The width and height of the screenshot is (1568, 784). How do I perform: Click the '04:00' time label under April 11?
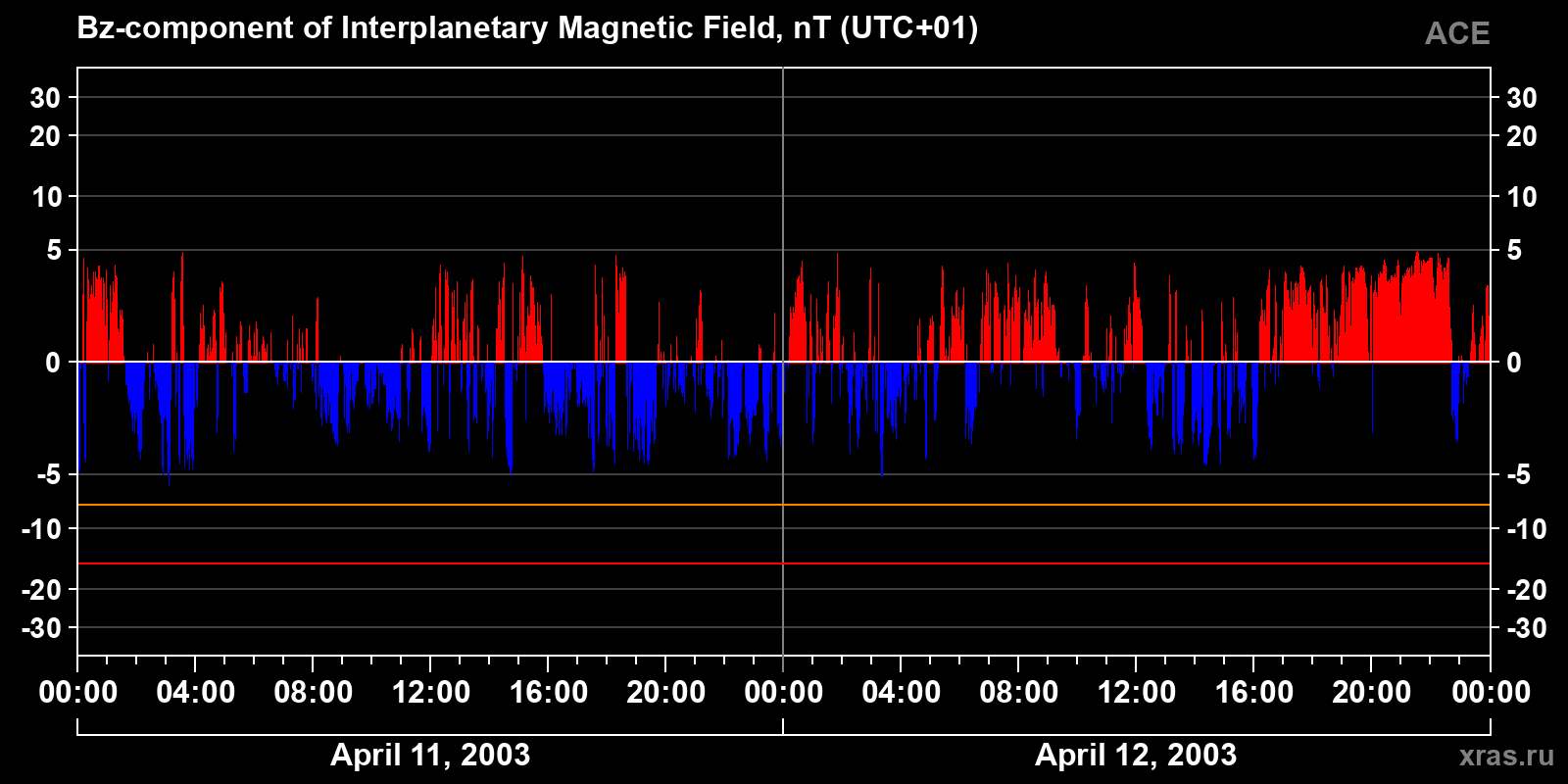196,692
